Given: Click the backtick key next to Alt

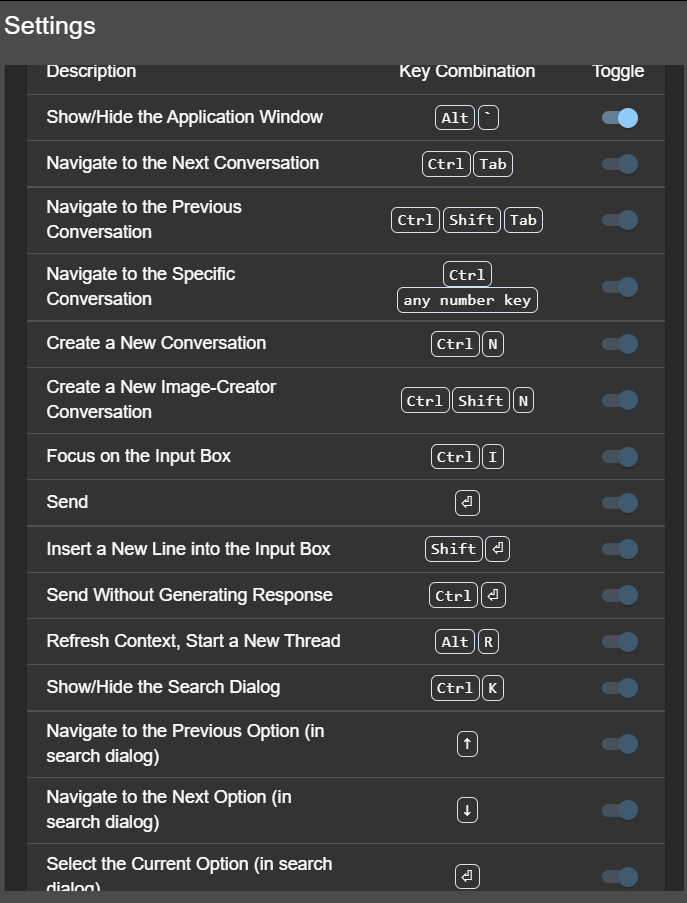Looking at the screenshot, I should (x=488, y=117).
